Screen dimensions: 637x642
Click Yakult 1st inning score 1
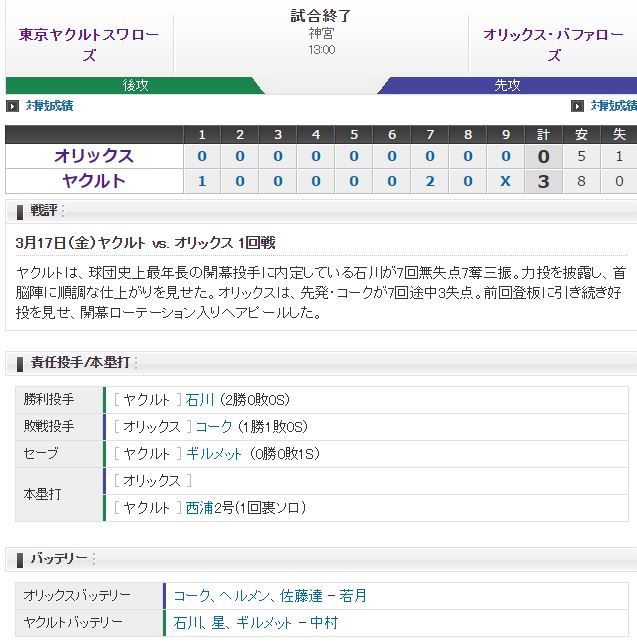pyautogui.click(x=202, y=181)
